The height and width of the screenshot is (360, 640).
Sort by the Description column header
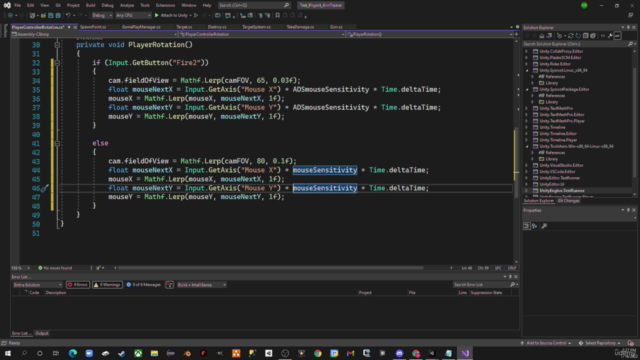[x=56, y=293]
